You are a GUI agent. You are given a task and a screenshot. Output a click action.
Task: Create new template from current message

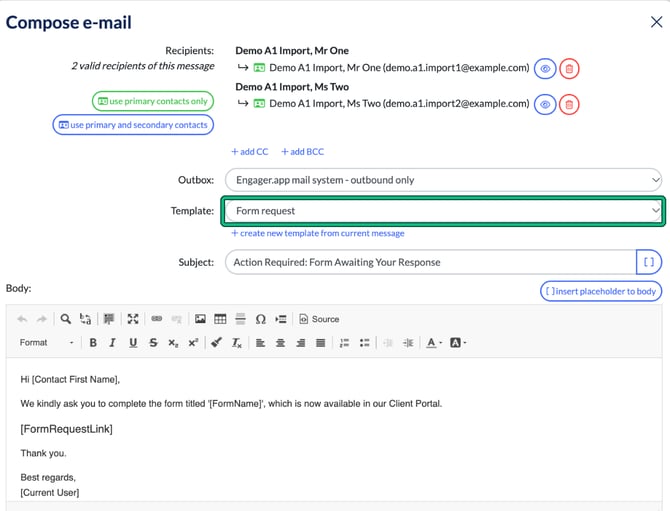pyautogui.click(x=318, y=233)
